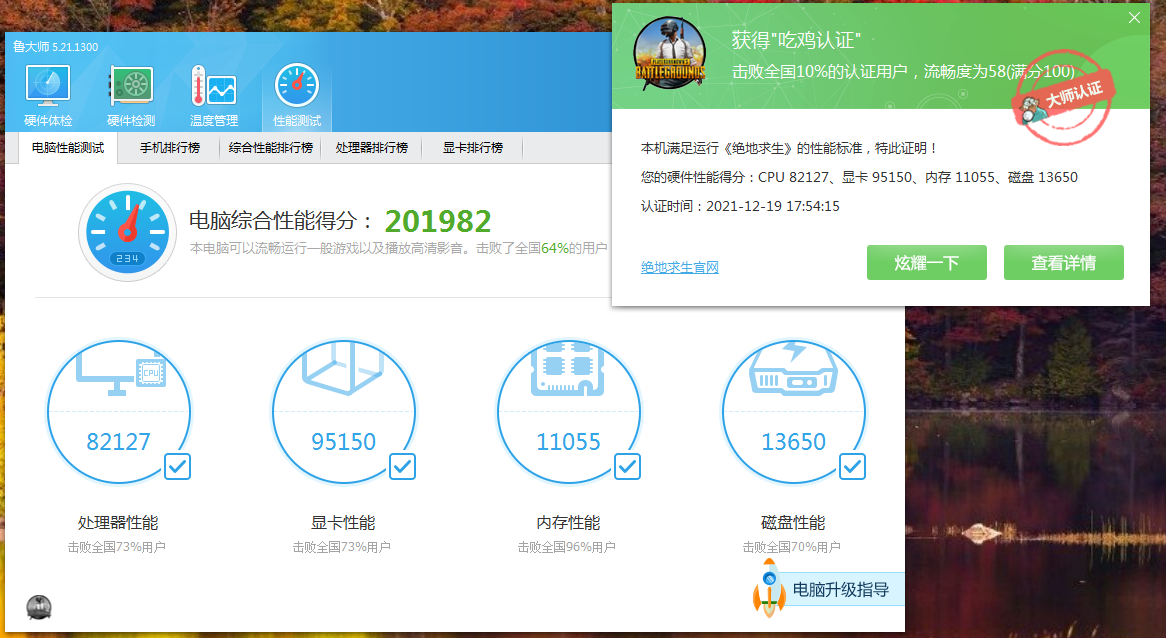
Task: Click the graphics score 95150
Action: point(344,442)
